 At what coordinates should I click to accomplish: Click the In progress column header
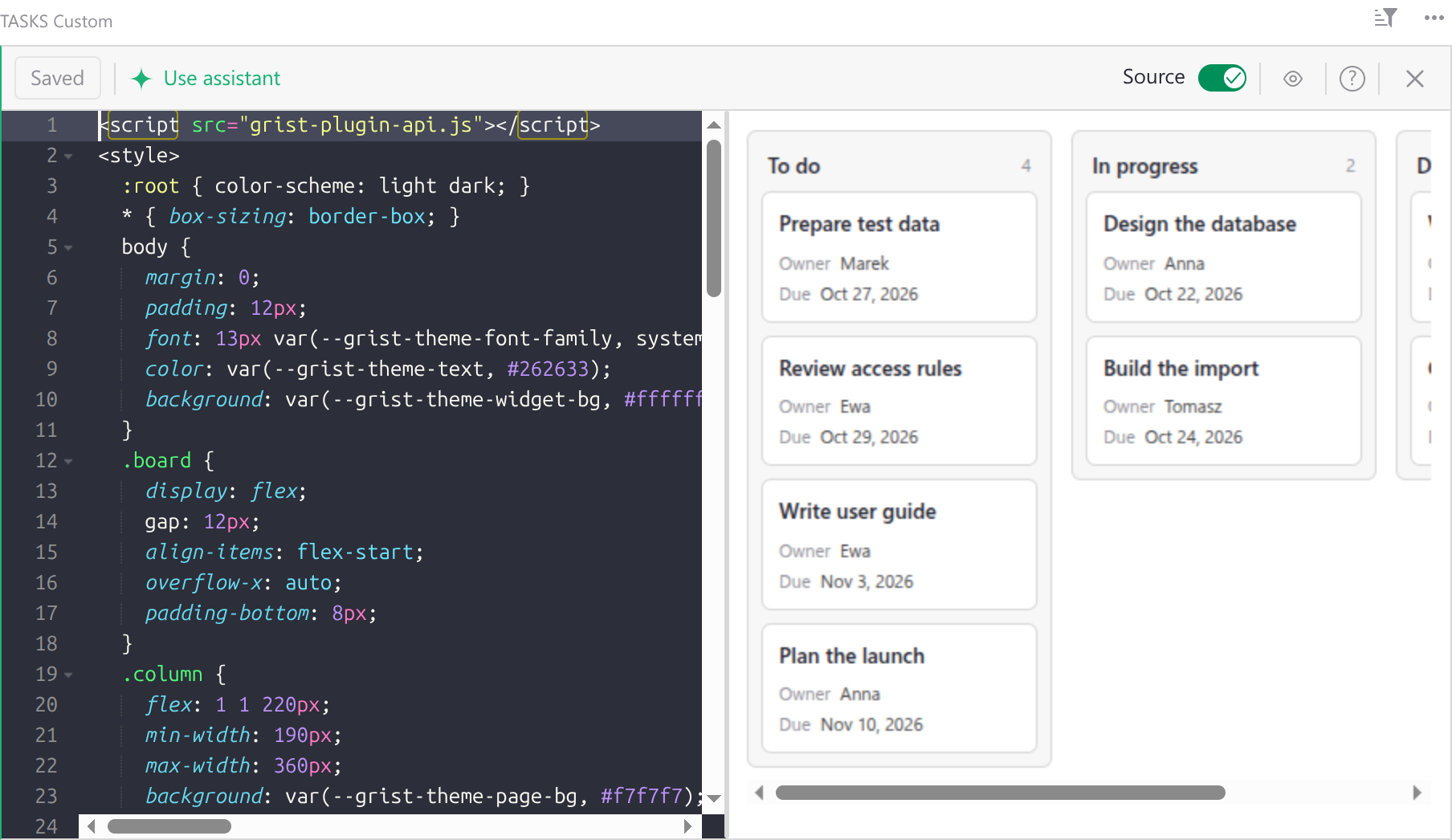[1144, 166]
